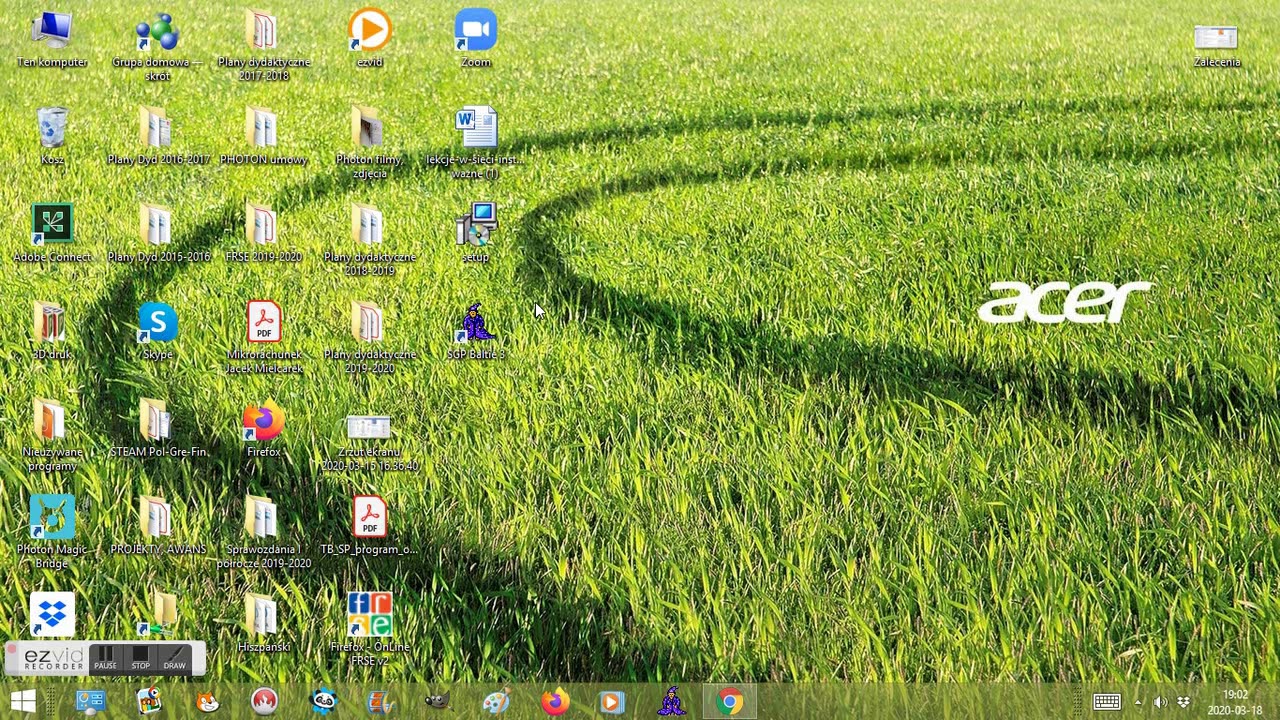Show hidden system tray icons

(x=1138, y=702)
